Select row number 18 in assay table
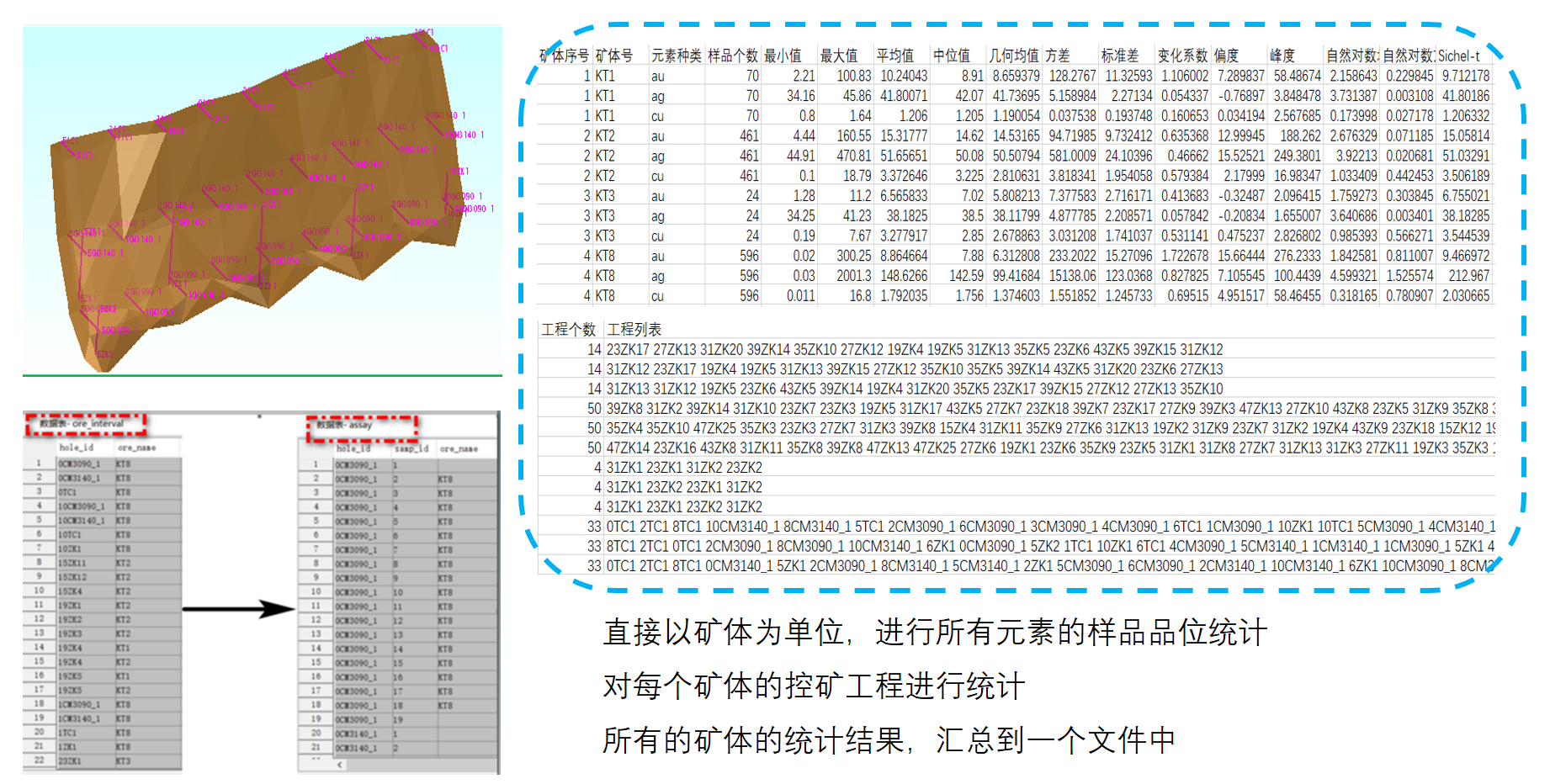Screen dimensions: 1550x784 coord(316,705)
